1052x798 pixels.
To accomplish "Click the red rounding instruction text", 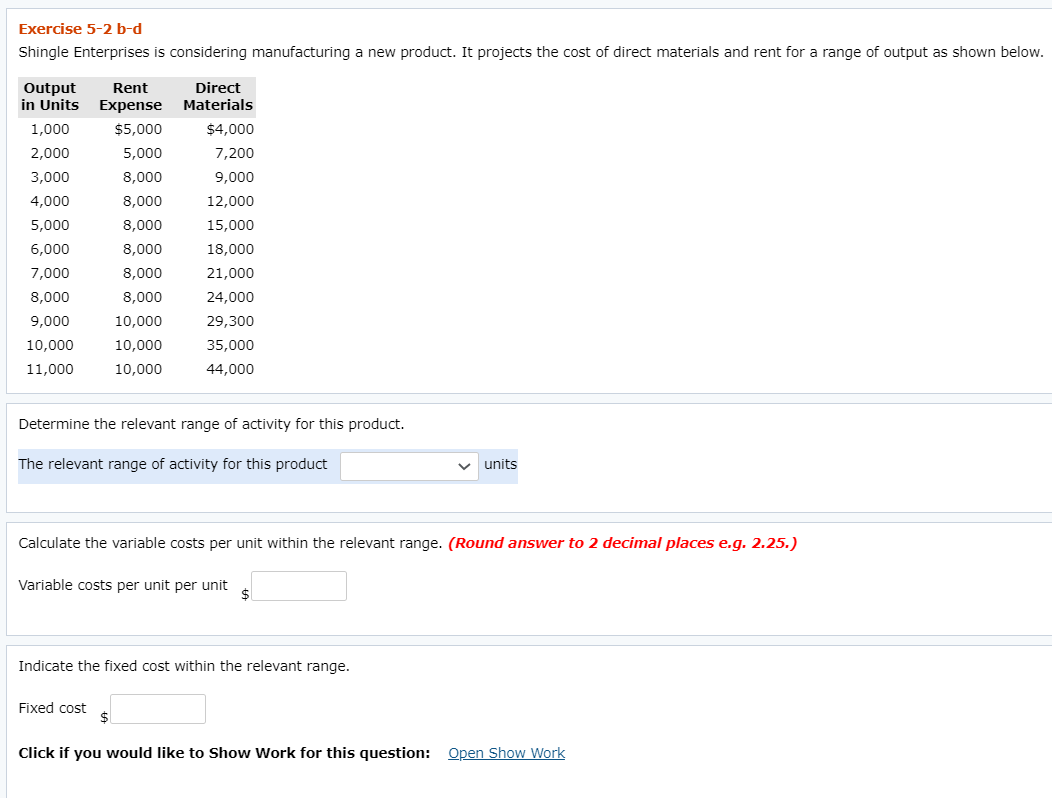I will 623,543.
